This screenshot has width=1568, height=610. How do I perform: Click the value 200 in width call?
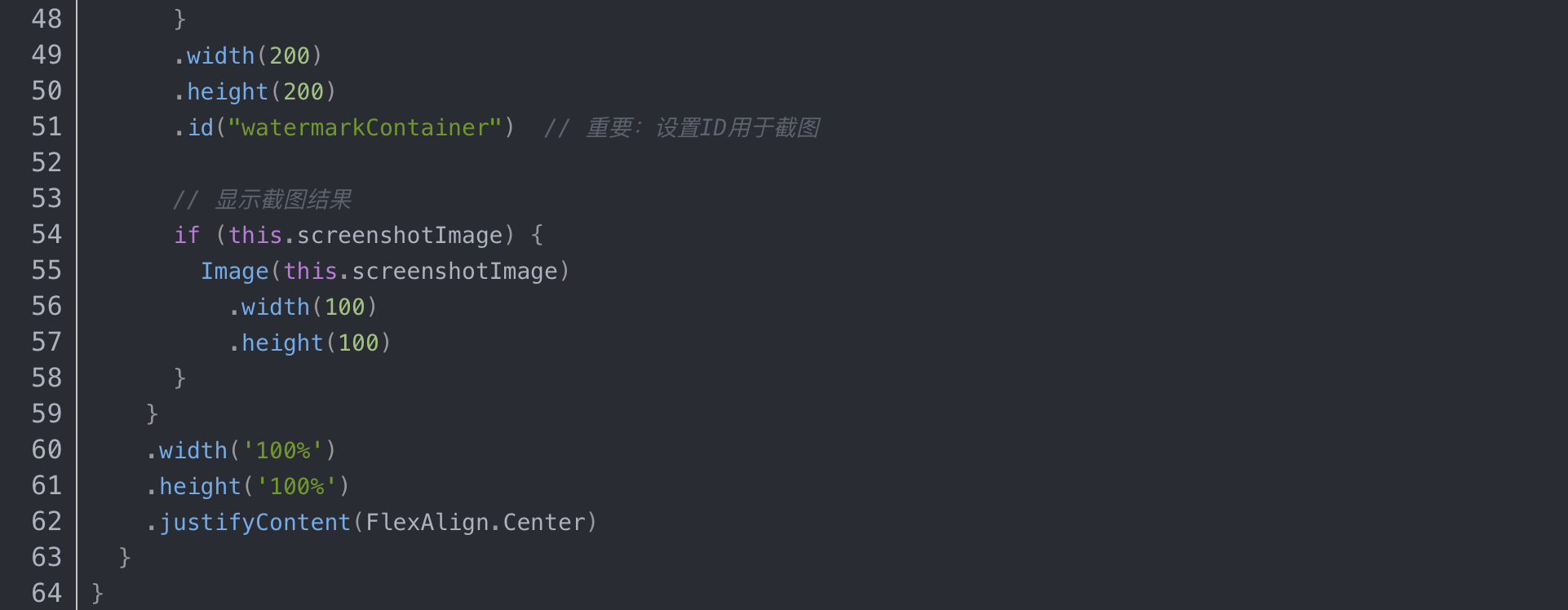(x=290, y=55)
